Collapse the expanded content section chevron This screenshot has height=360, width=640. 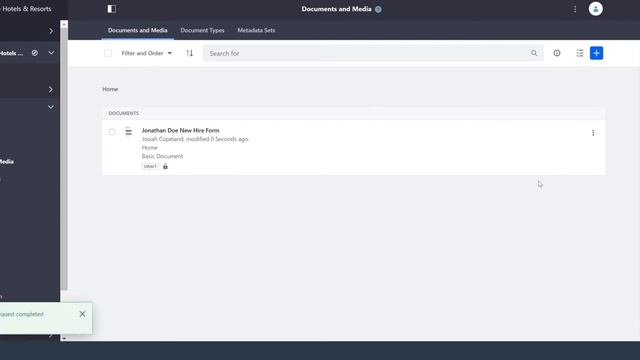pos(51,107)
